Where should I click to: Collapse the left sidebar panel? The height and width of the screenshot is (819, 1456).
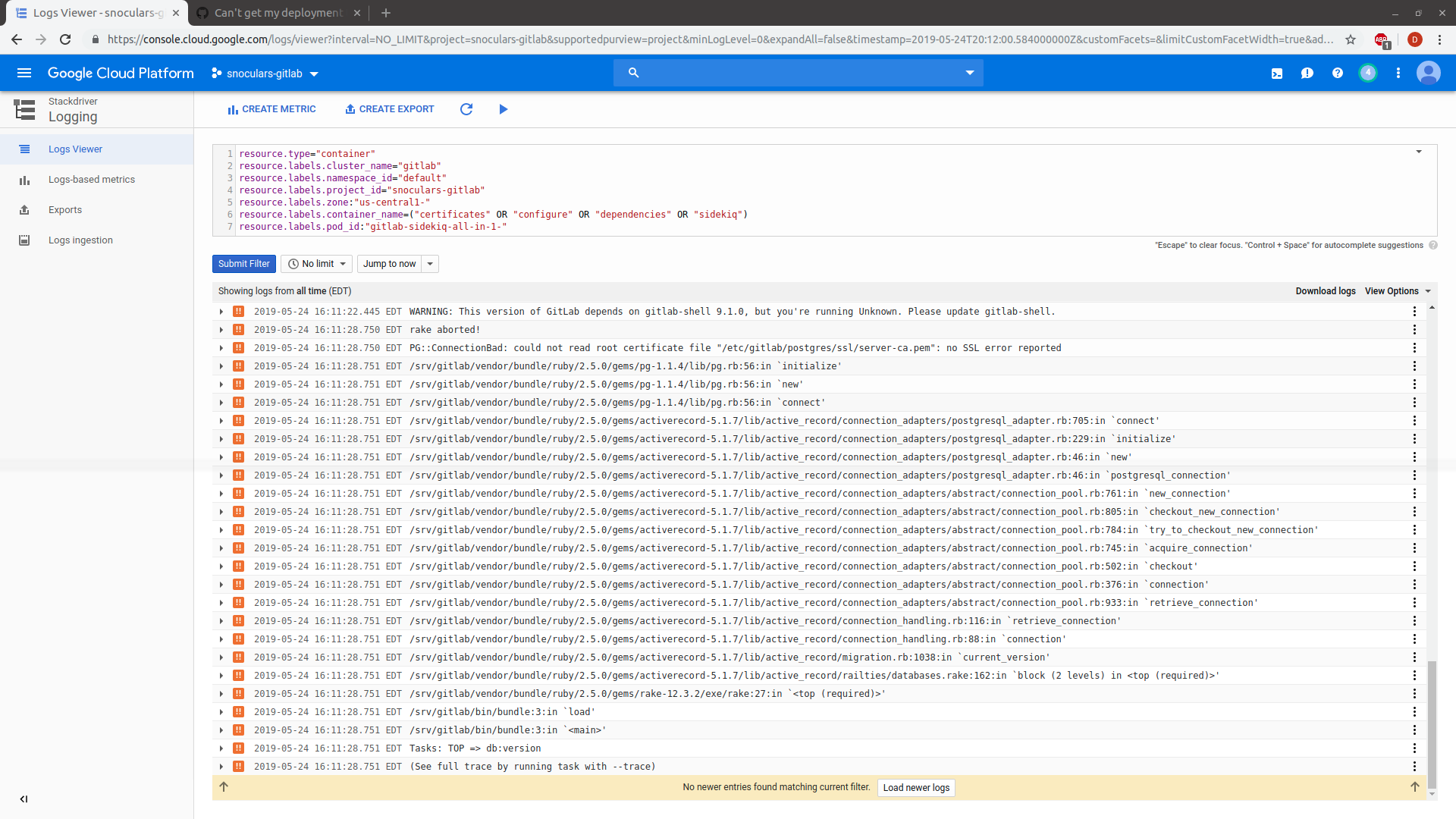point(24,799)
